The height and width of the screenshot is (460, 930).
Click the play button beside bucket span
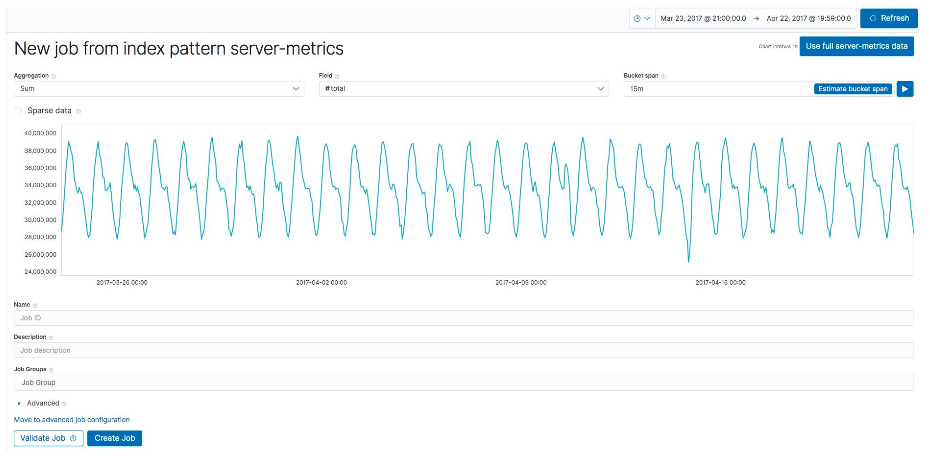click(905, 89)
